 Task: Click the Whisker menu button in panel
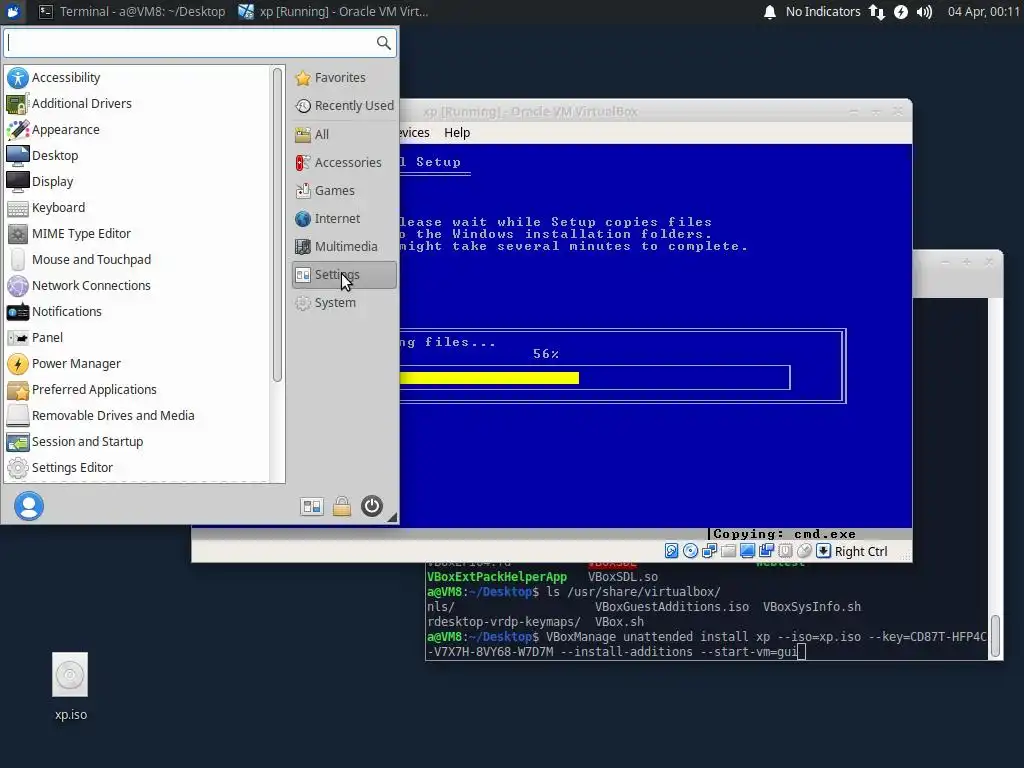point(13,11)
